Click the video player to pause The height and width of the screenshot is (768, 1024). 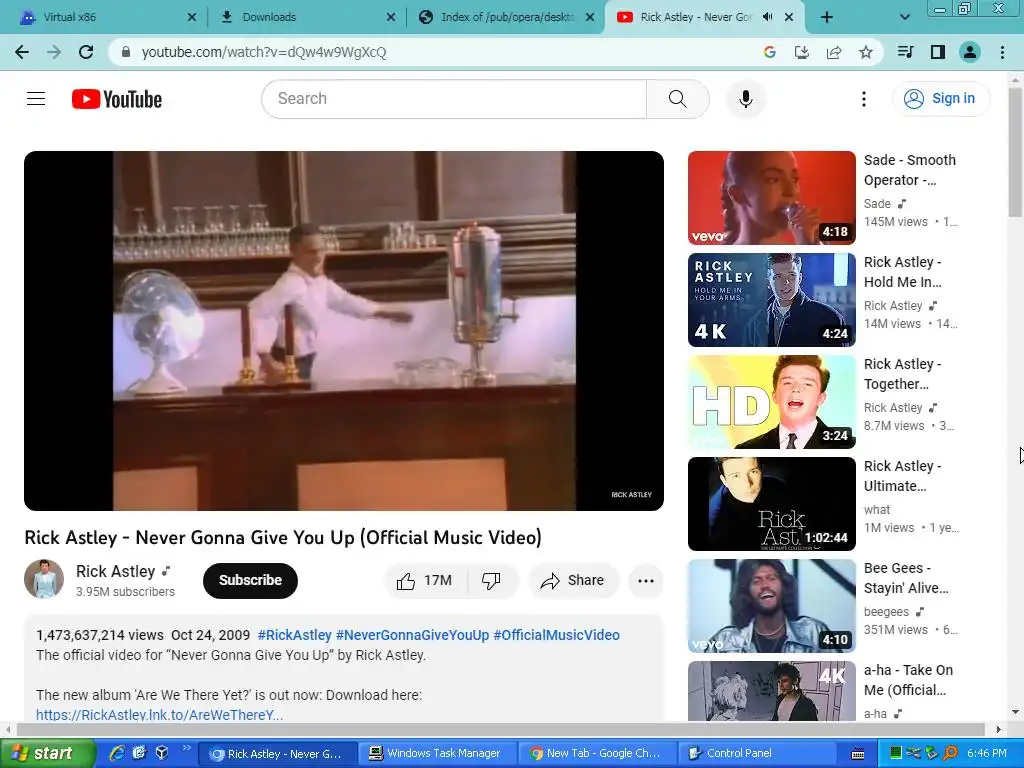click(x=344, y=330)
